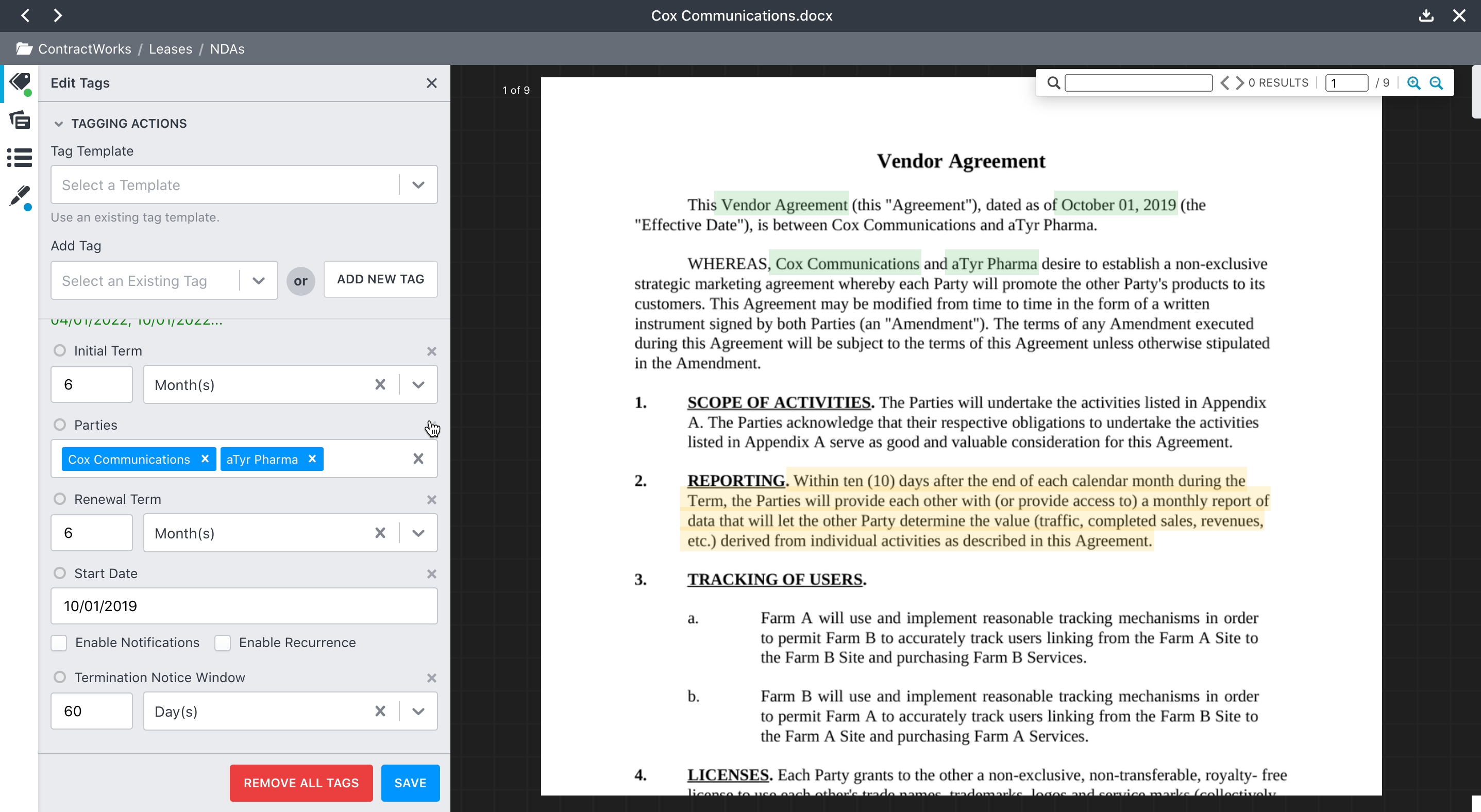Save the tag changes with SAVE button
The height and width of the screenshot is (812, 1481).
(410, 783)
